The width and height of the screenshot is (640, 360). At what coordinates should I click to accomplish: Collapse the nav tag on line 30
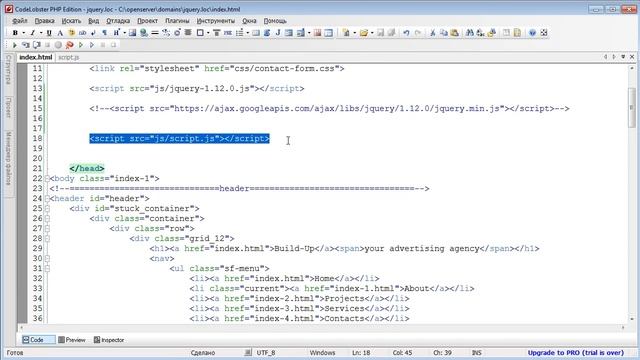point(47,258)
